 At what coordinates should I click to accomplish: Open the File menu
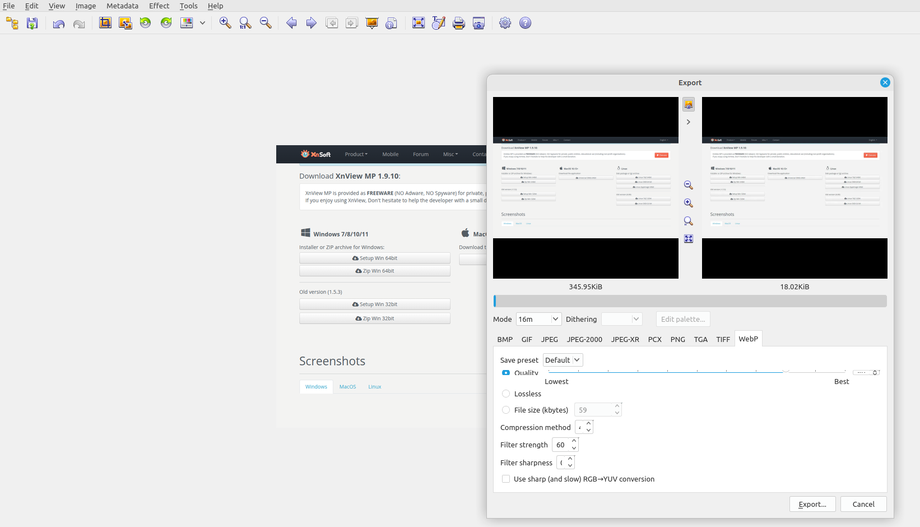pyautogui.click(x=9, y=6)
